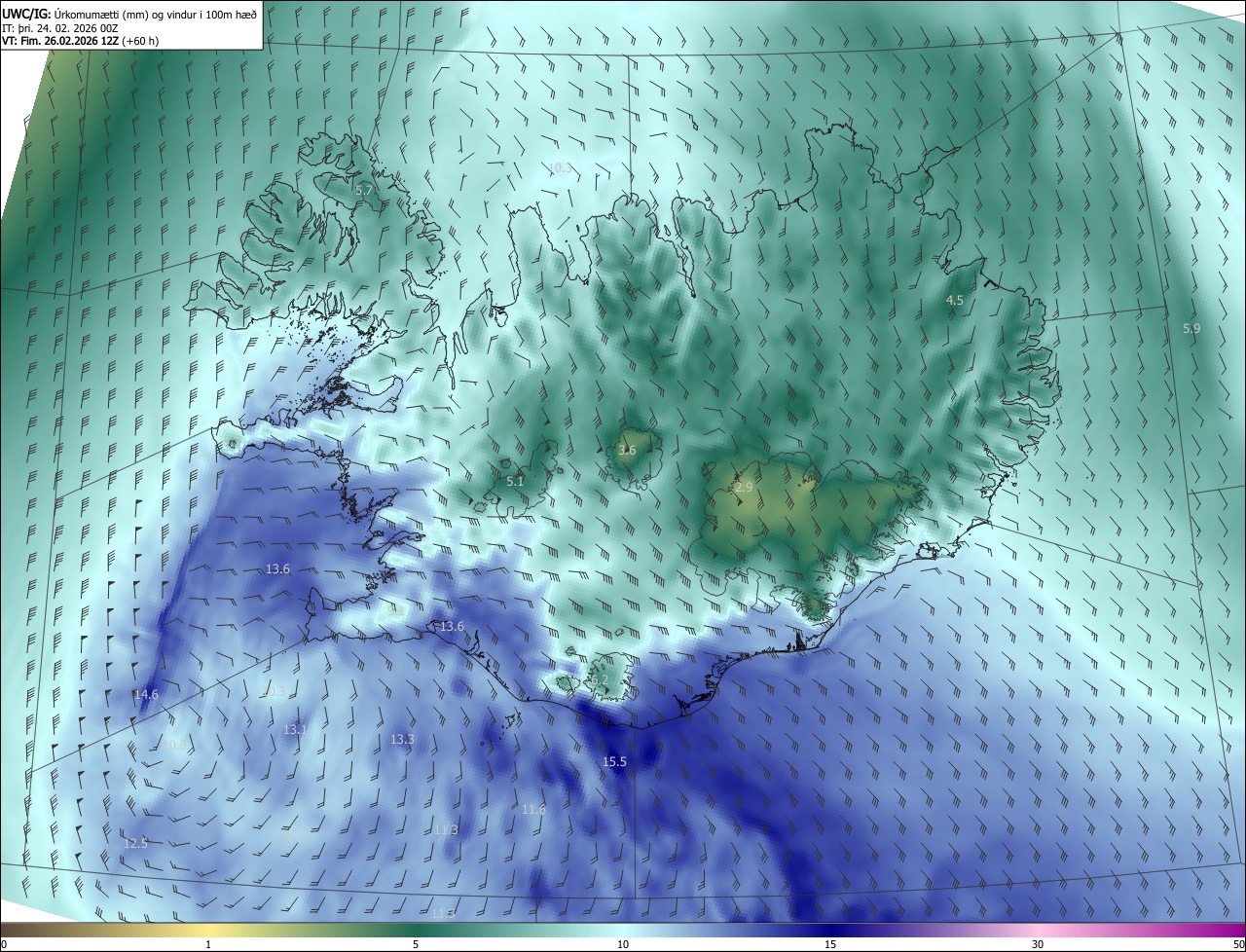The image size is (1246, 952).
Task: Click the 4.5 value in east Iceland
Action: pos(955,301)
